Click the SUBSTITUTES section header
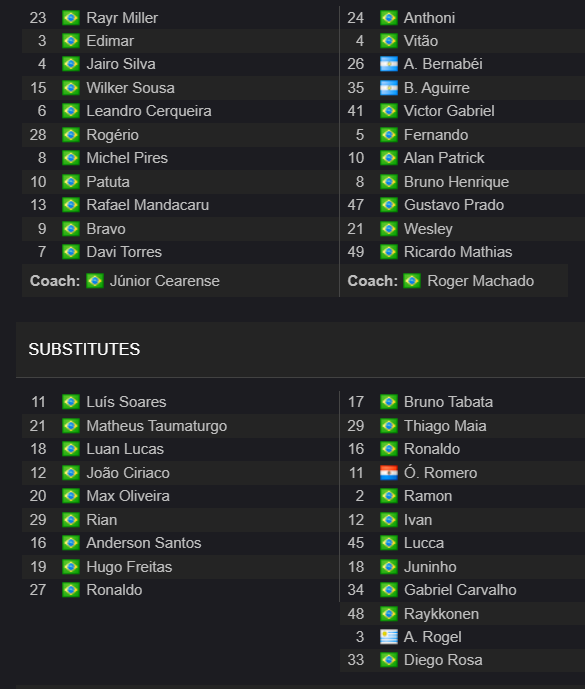 84,349
